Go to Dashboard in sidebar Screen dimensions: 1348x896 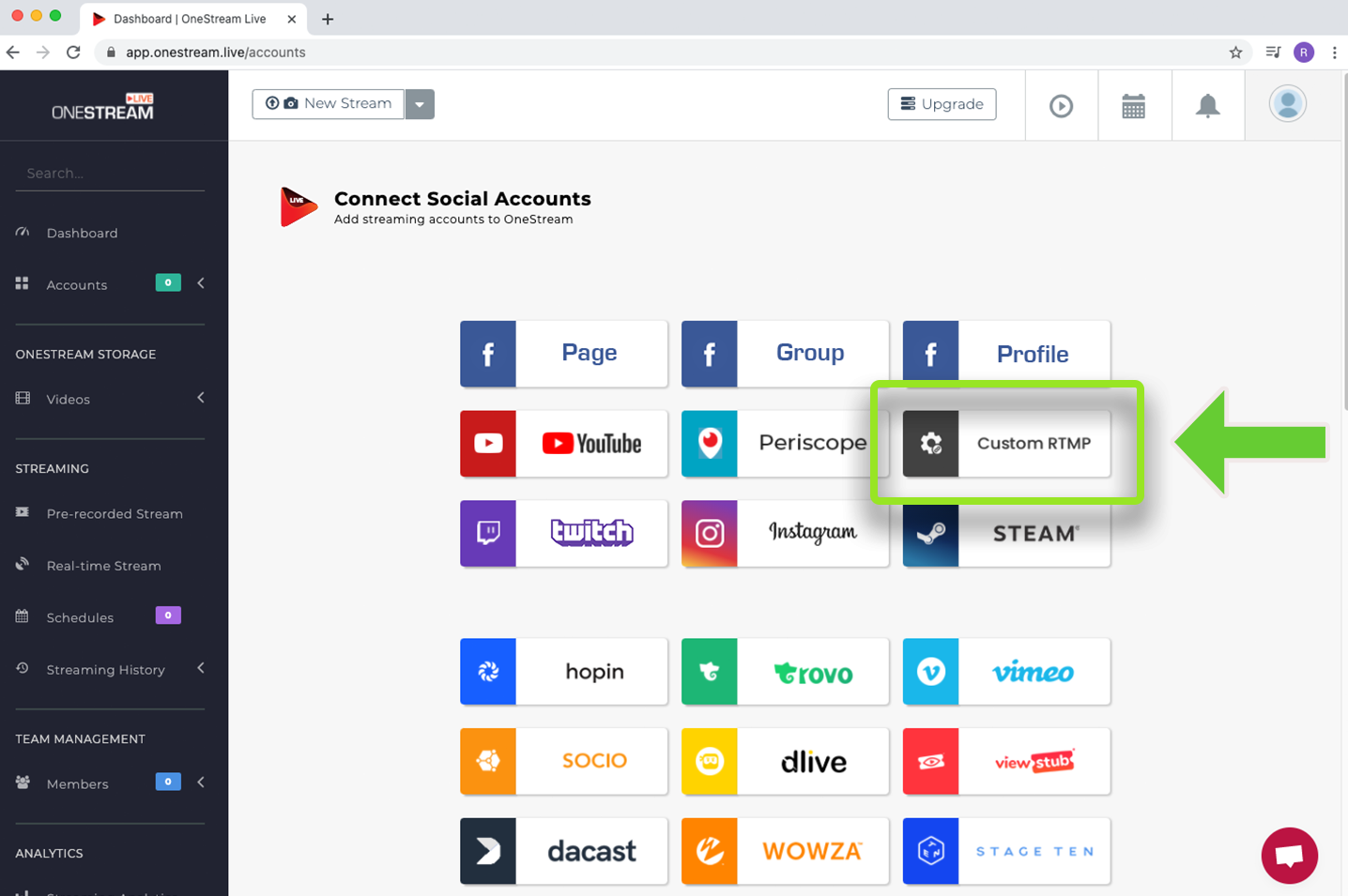click(82, 233)
